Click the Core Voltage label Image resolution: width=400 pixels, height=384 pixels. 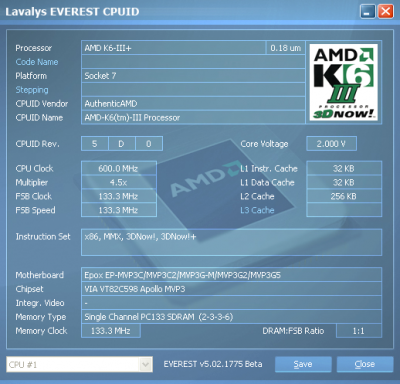pyautogui.click(x=264, y=144)
